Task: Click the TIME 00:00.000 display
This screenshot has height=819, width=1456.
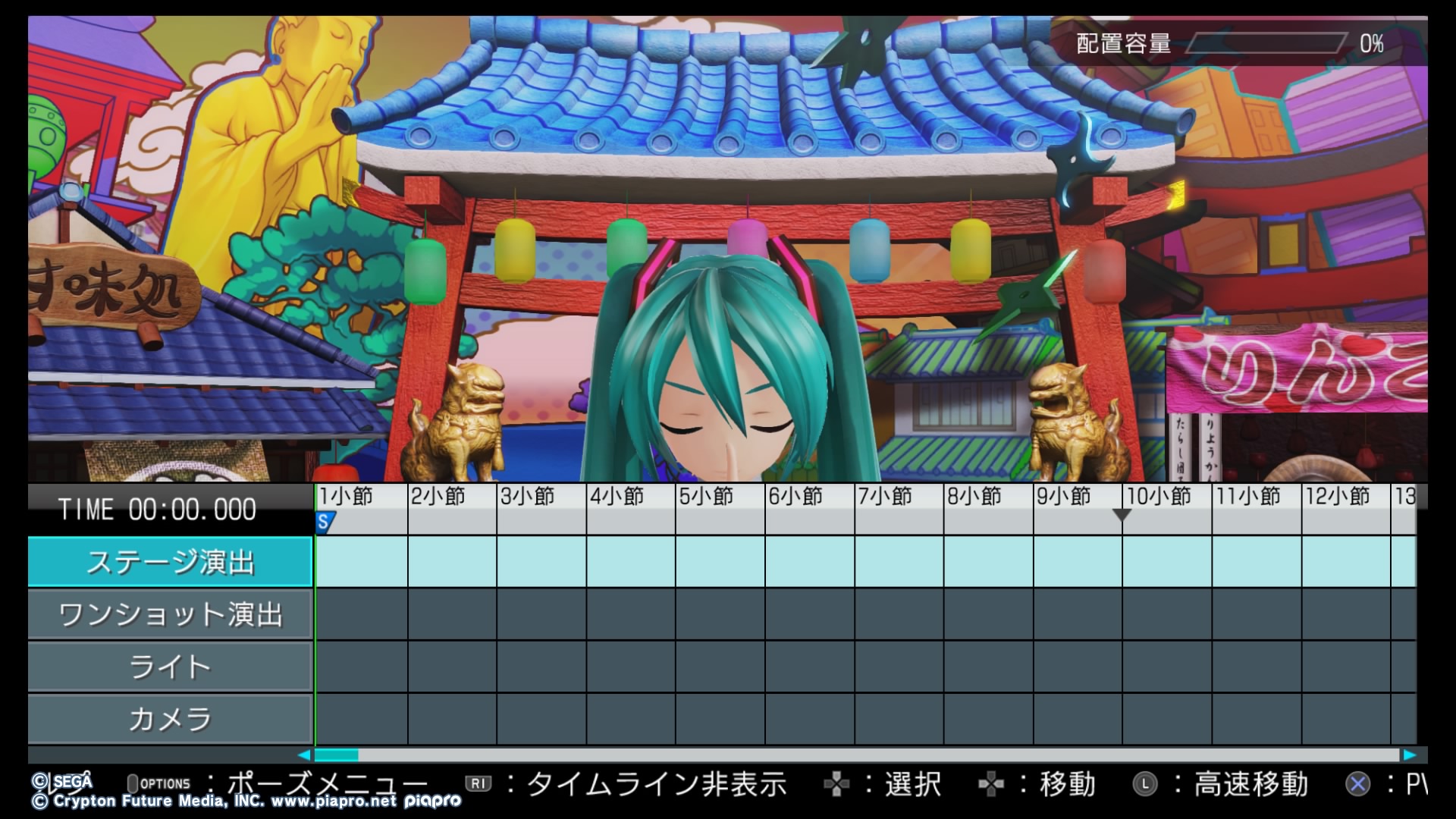Action: [157, 510]
